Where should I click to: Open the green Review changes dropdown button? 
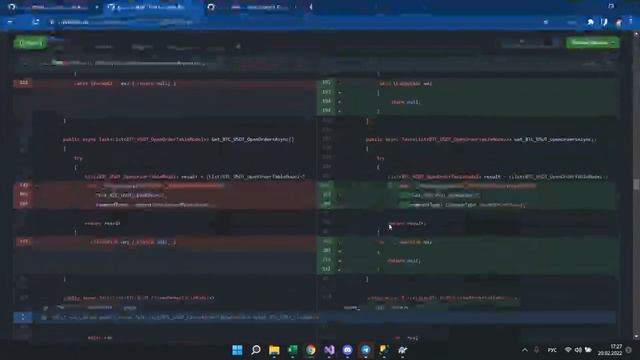(x=592, y=42)
